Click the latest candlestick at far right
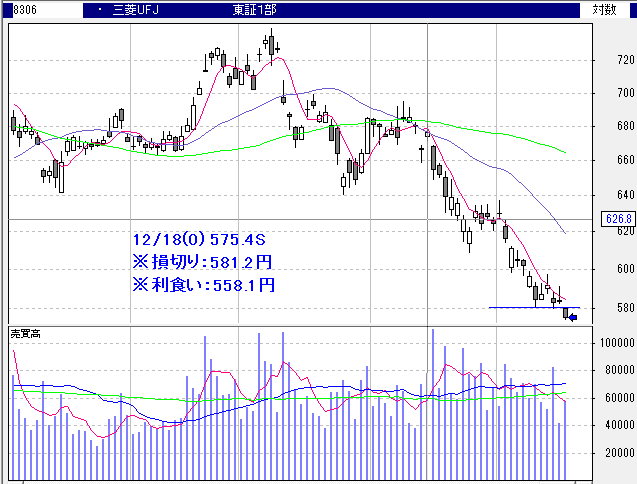This screenshot has width=637, height=484. (566, 313)
